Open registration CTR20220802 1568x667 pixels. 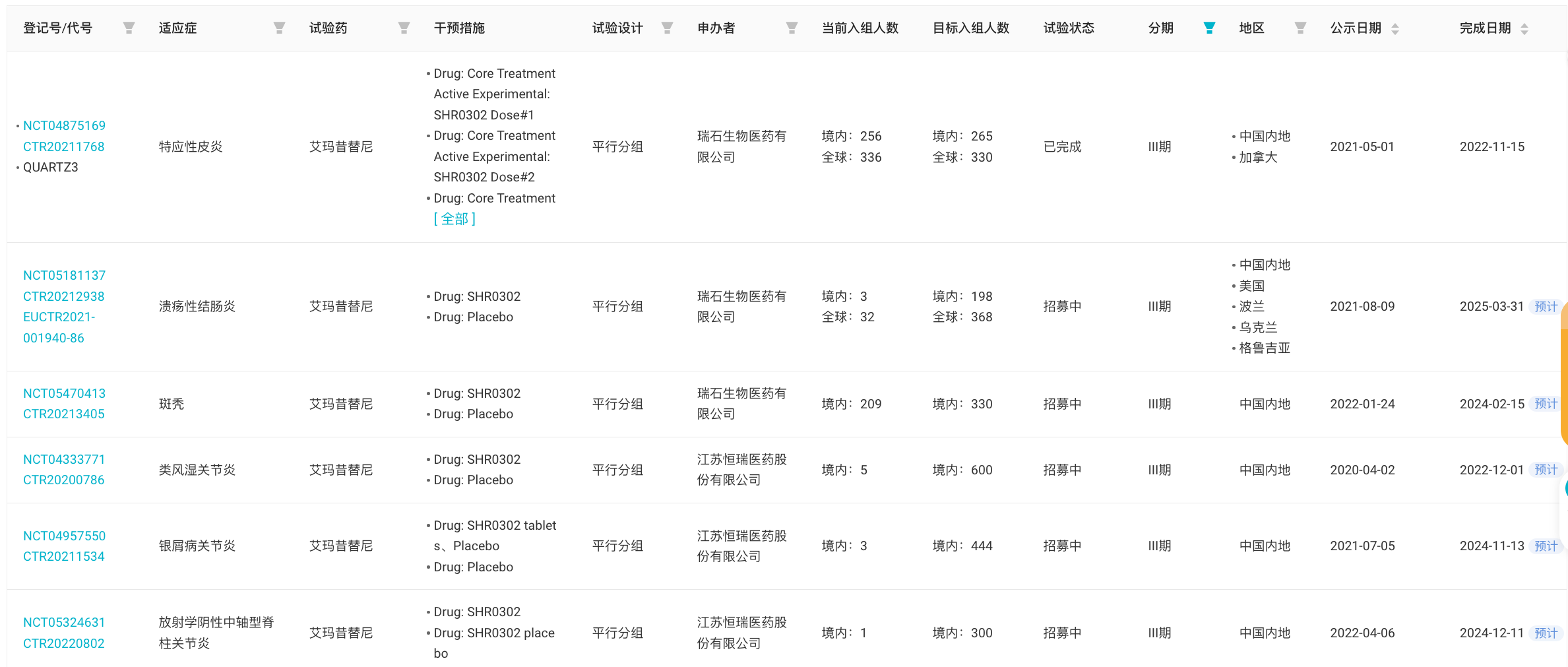(x=63, y=643)
